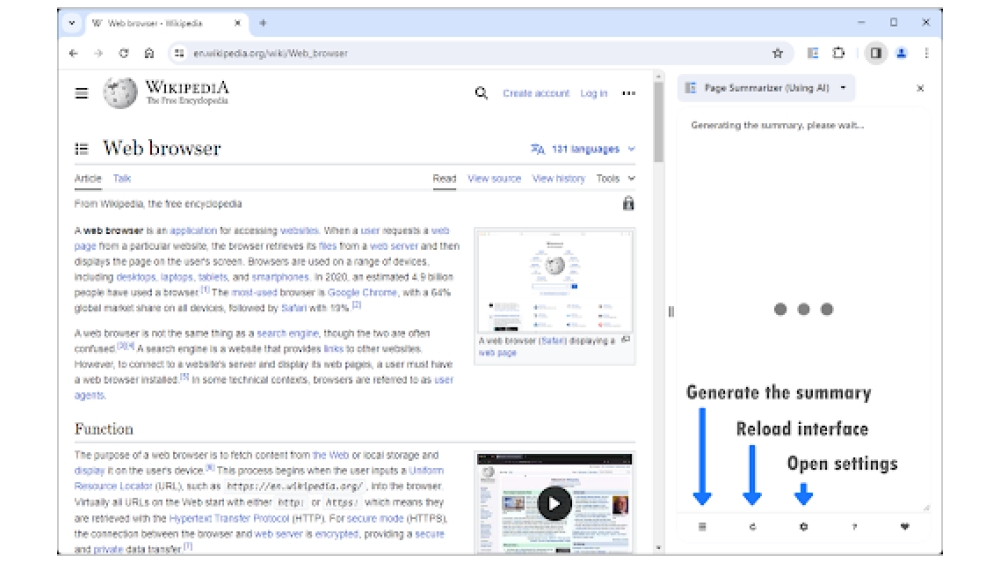Play the video thumbnail in Function section

[x=554, y=504]
